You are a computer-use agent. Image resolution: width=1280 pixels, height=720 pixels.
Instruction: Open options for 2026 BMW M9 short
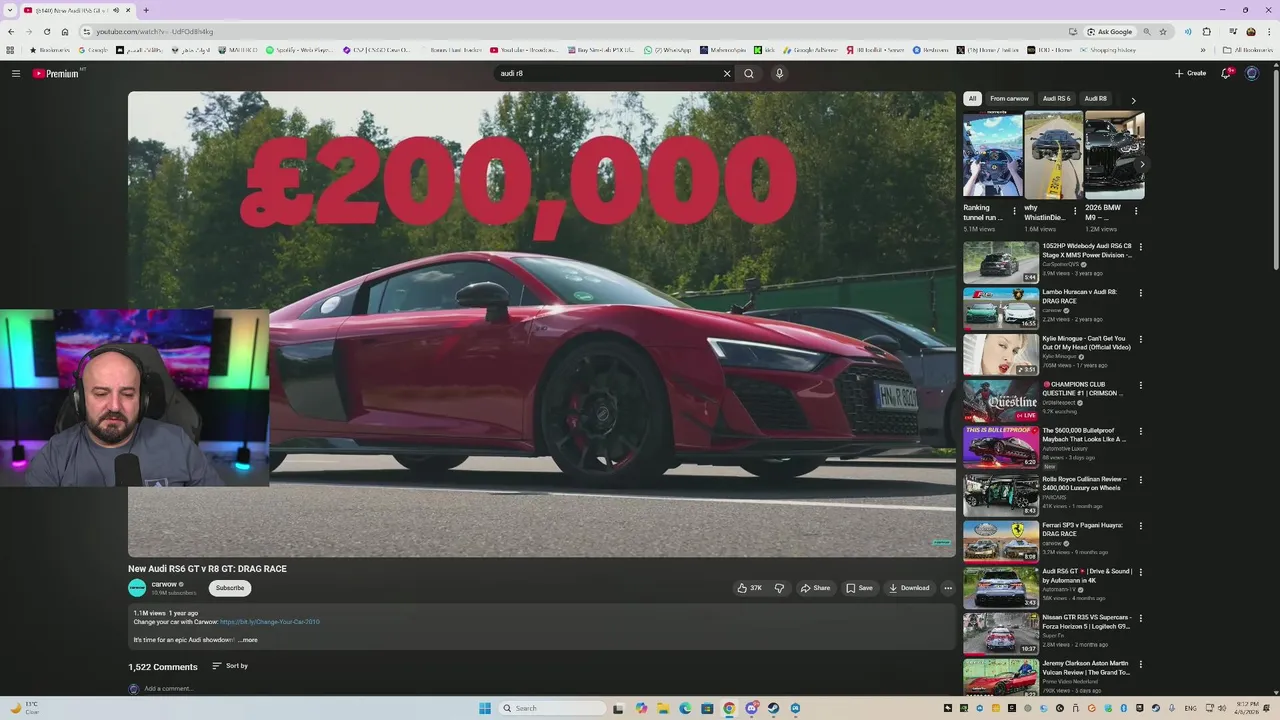point(1135,211)
